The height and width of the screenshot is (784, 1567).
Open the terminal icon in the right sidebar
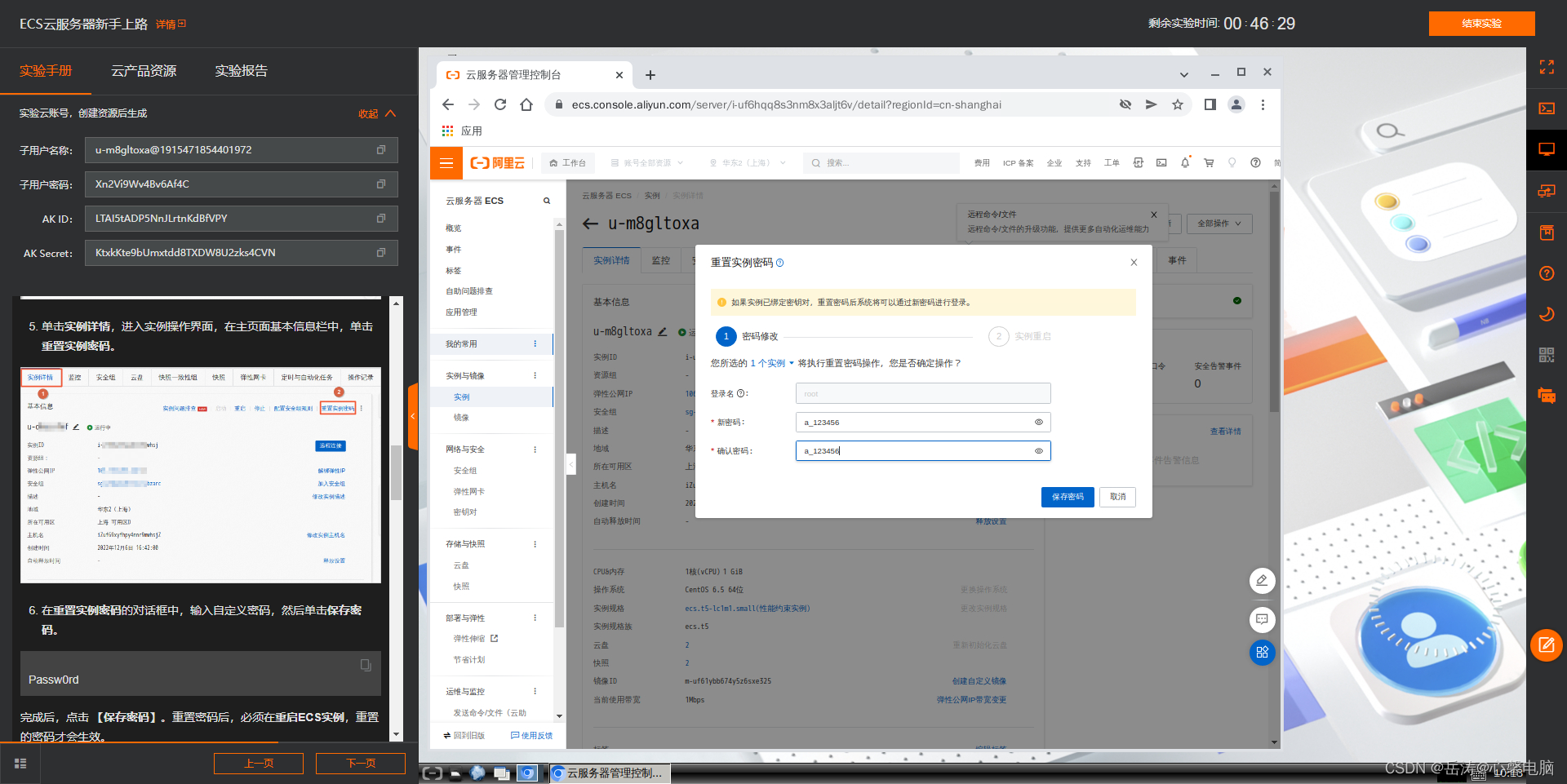(x=1547, y=109)
